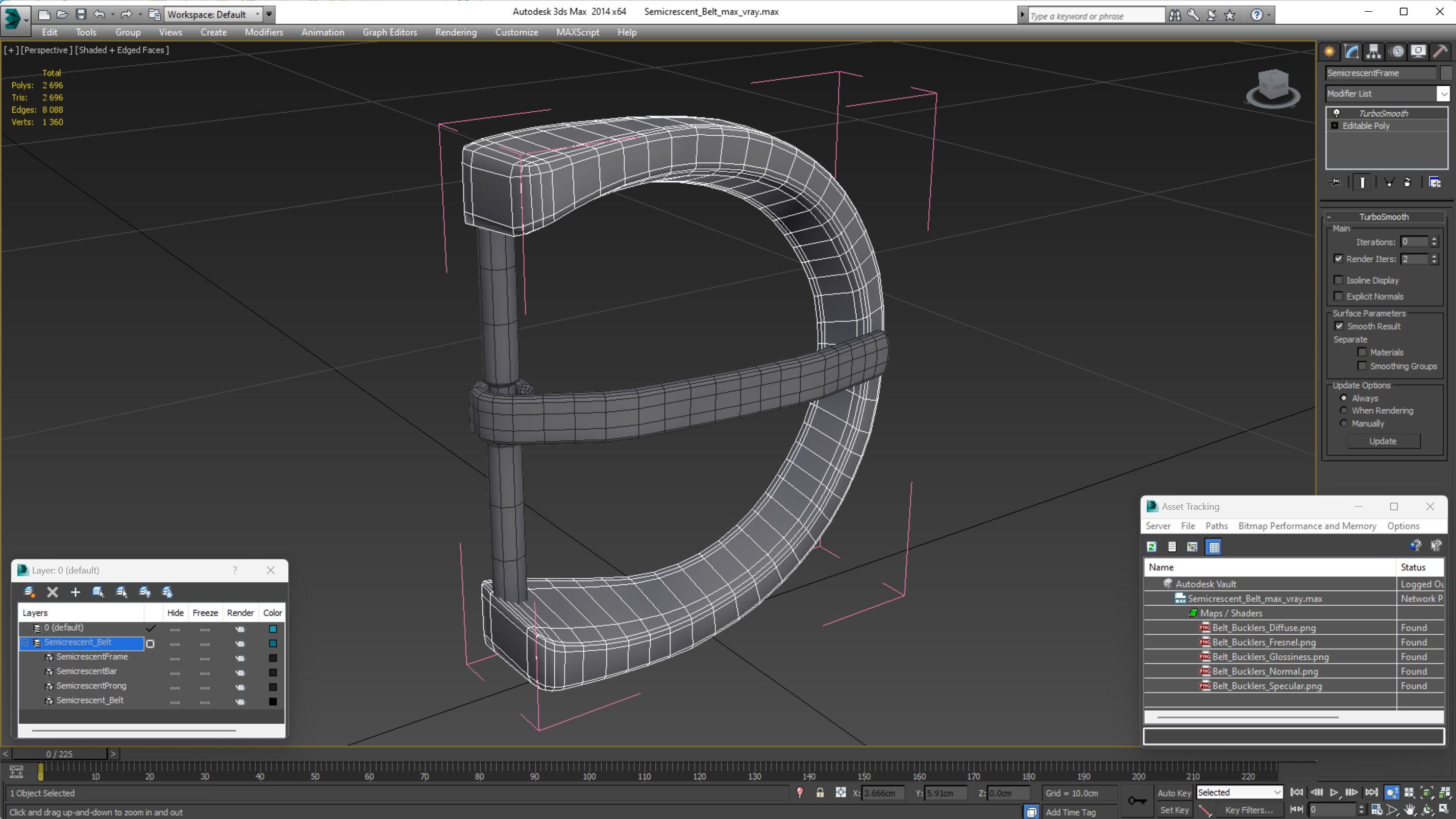Create new layer in Layer dialog
Image resolution: width=1456 pixels, height=819 pixels.
30,592
